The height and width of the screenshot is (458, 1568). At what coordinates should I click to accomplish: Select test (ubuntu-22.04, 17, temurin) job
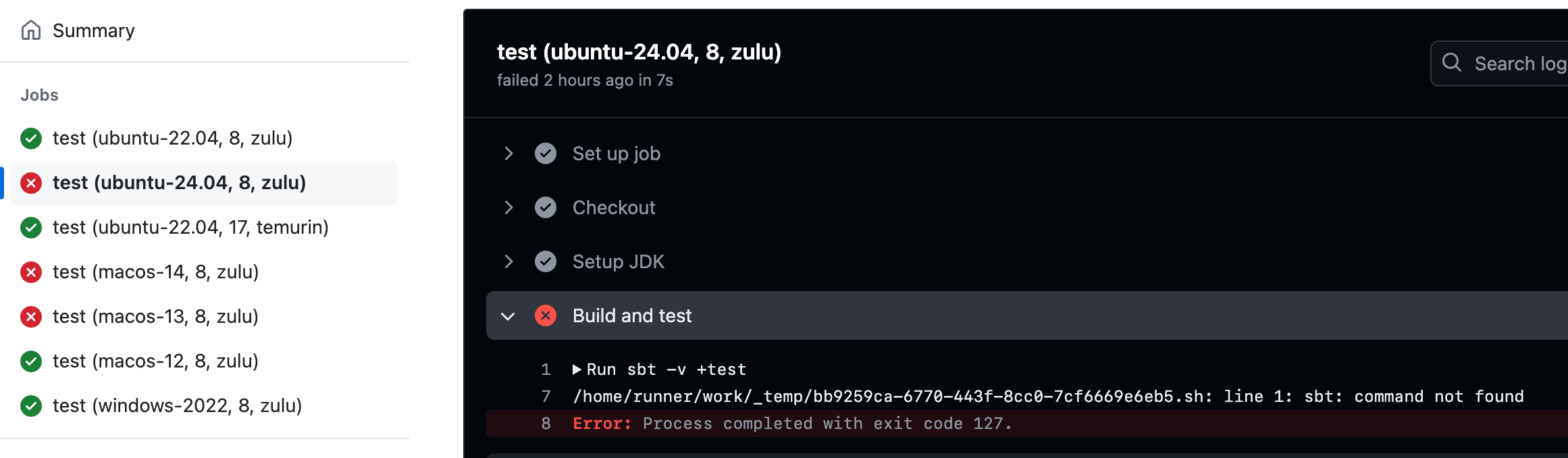coord(190,228)
